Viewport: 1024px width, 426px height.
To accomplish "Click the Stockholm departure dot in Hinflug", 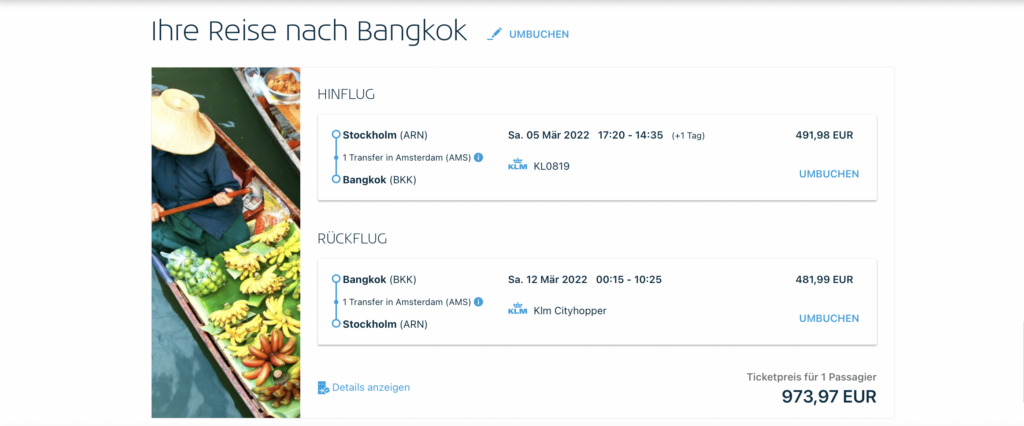I will [x=336, y=135].
